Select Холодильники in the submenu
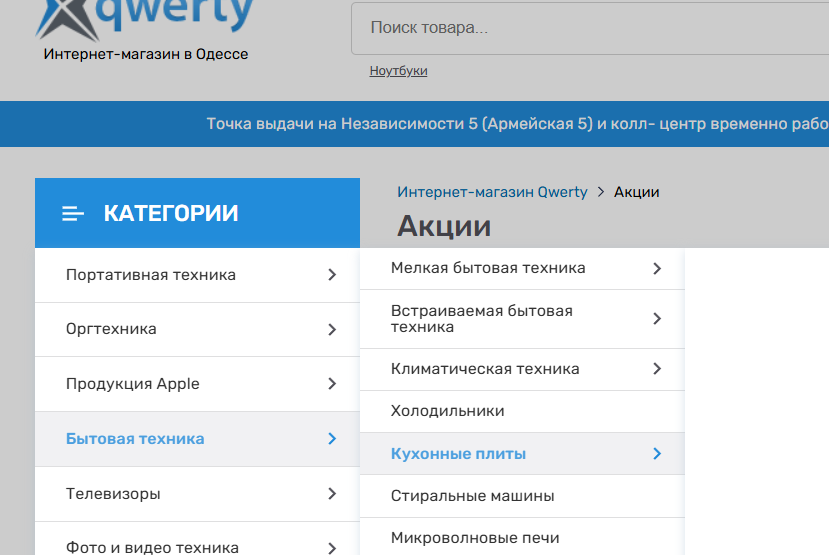The image size is (829, 555). (447, 411)
